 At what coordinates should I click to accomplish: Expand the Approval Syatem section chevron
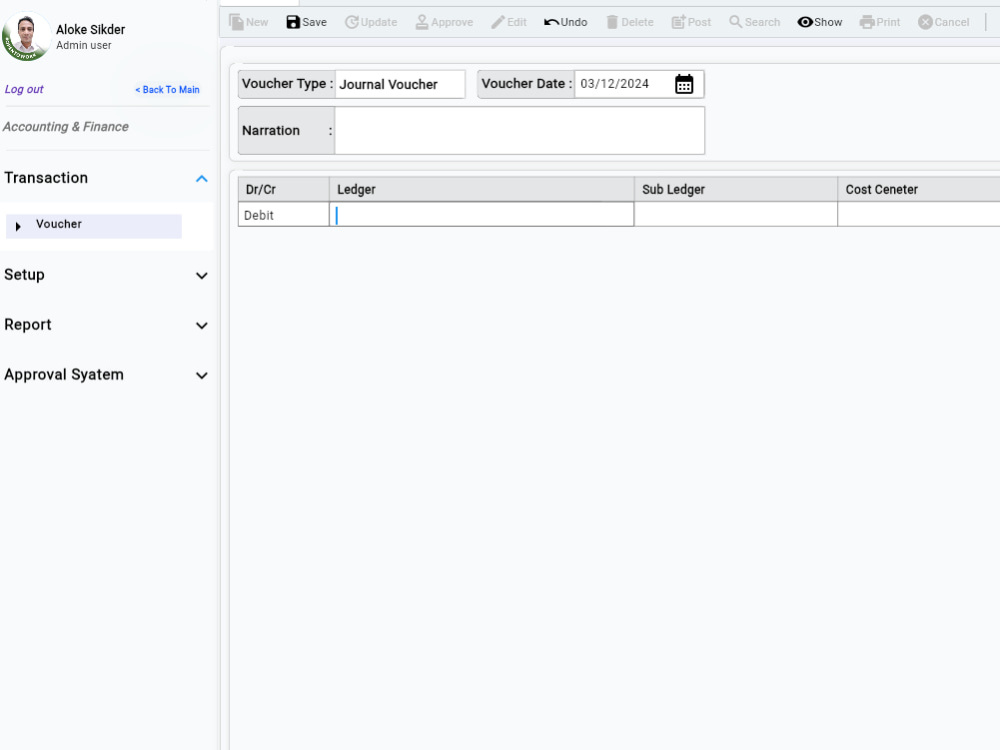click(202, 375)
